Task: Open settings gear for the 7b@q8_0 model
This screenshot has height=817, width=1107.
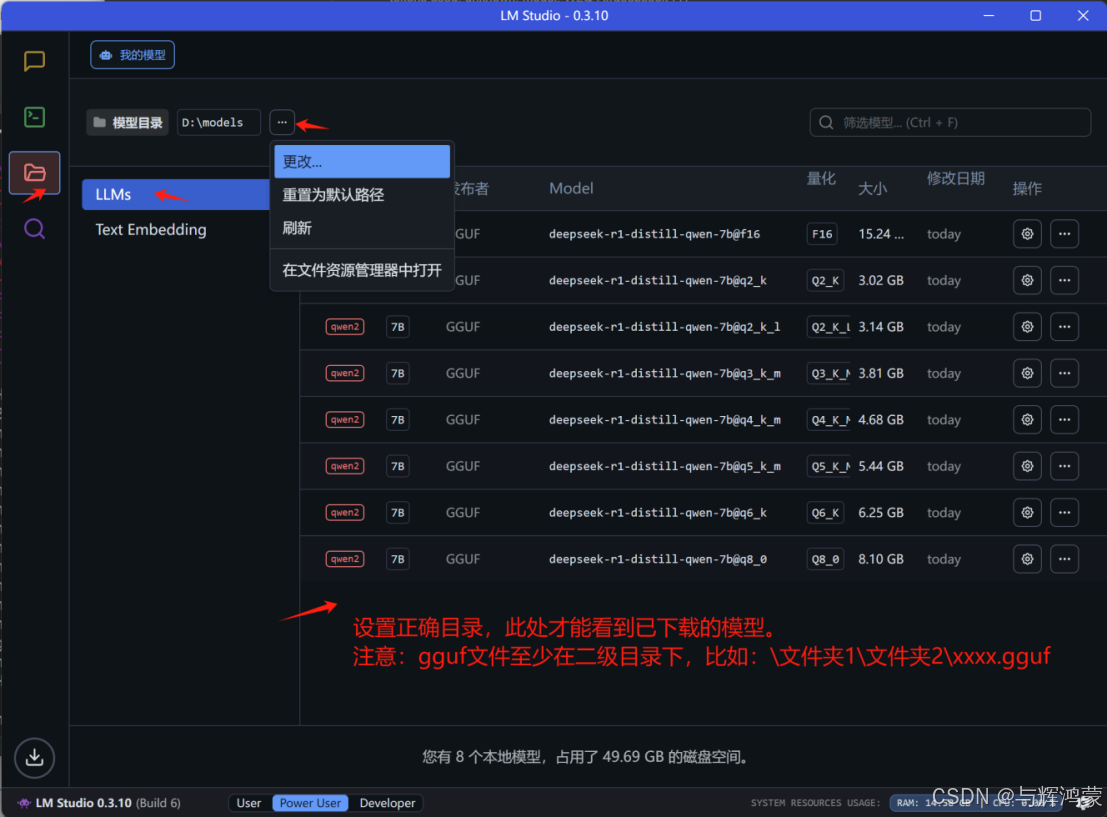Action: [1027, 559]
